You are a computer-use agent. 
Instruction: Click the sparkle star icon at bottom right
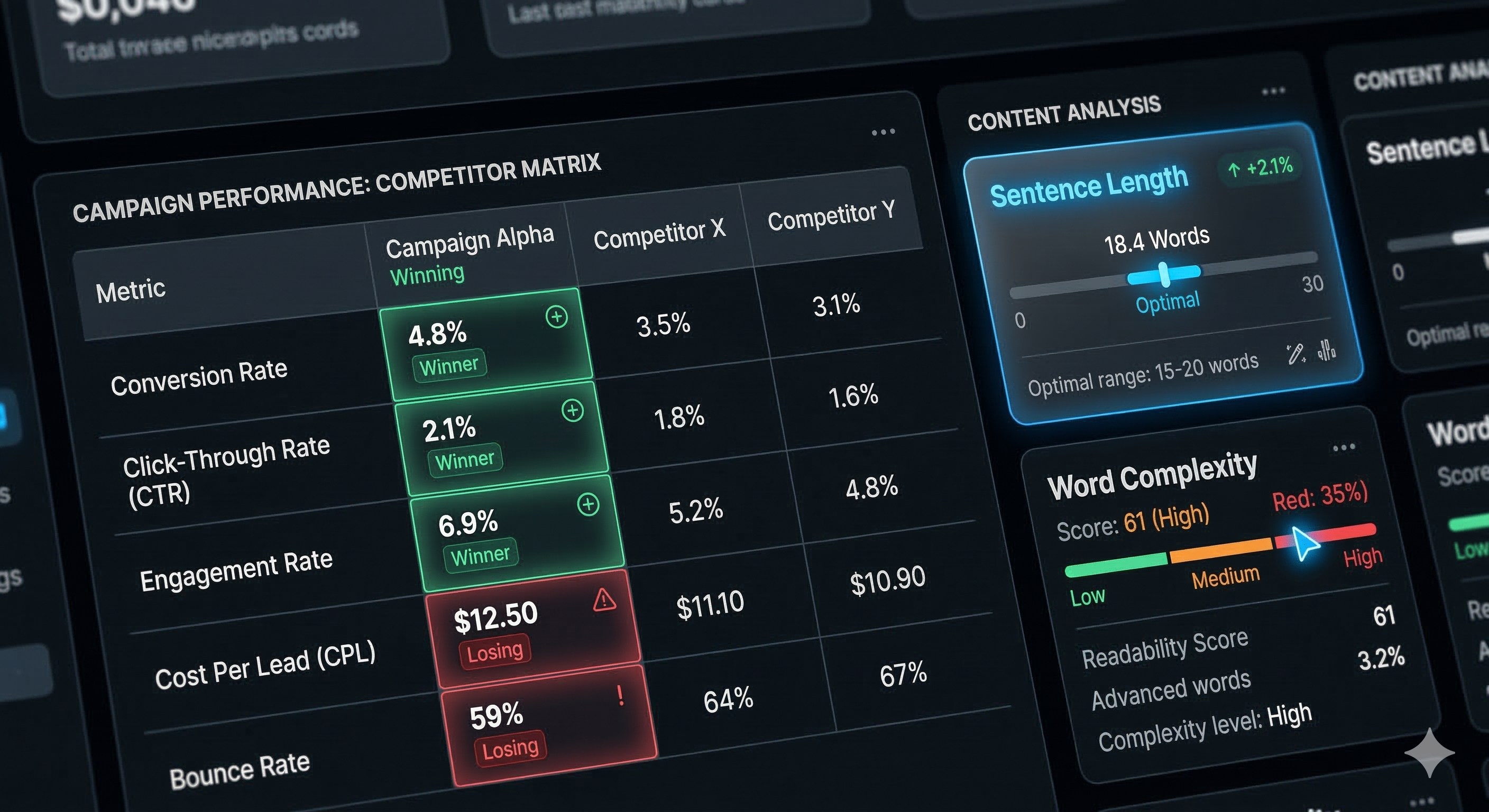tap(1429, 752)
